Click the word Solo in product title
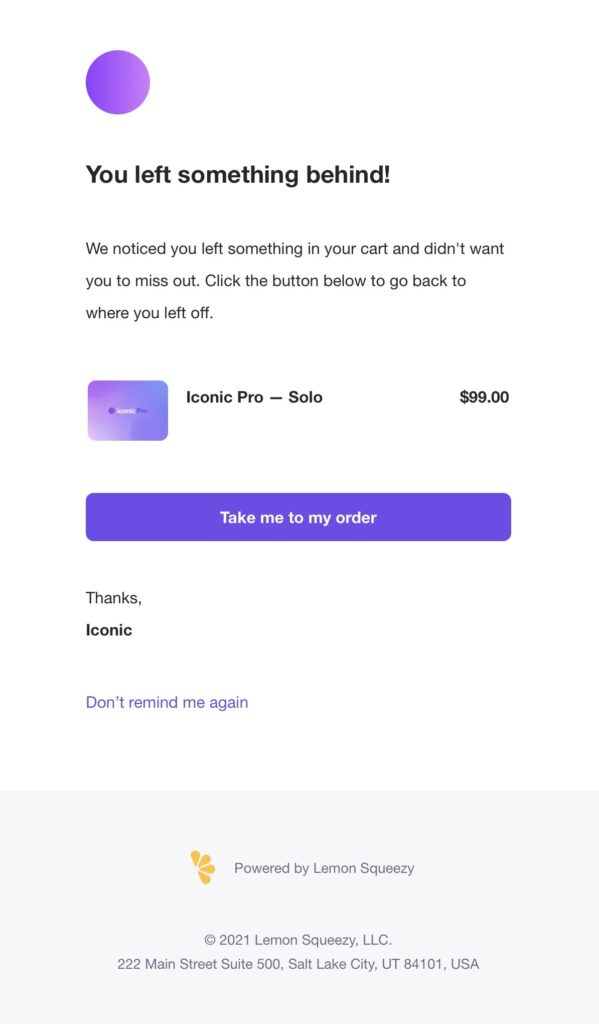 pyautogui.click(x=306, y=397)
